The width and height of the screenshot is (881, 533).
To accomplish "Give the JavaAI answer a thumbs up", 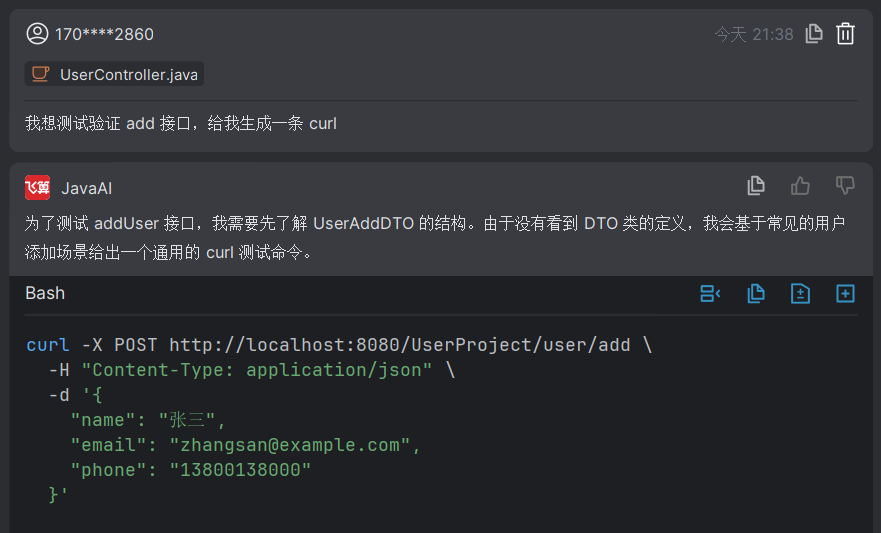I will [x=800, y=186].
